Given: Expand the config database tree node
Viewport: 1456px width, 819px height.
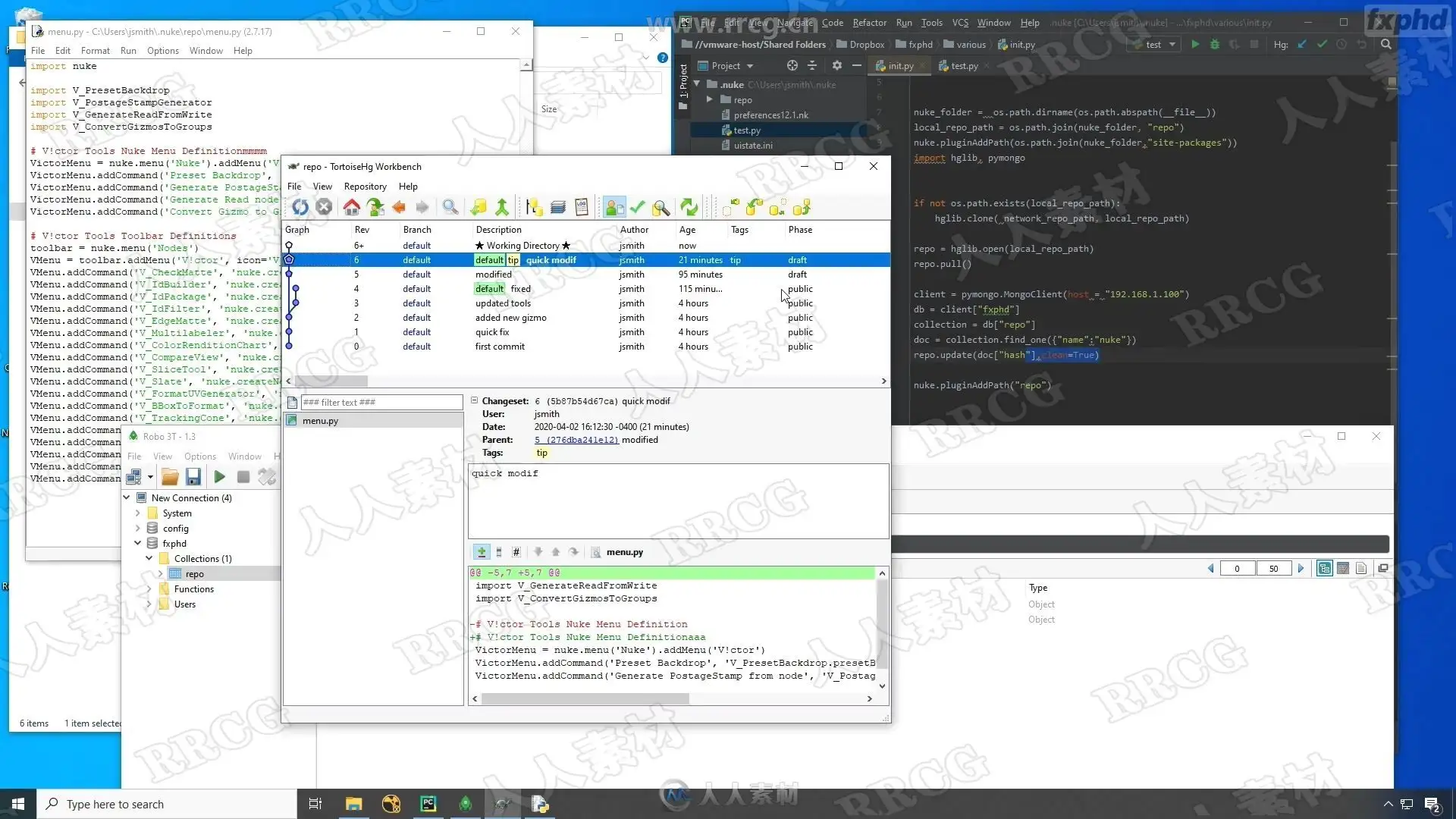Looking at the screenshot, I should pyautogui.click(x=138, y=529).
